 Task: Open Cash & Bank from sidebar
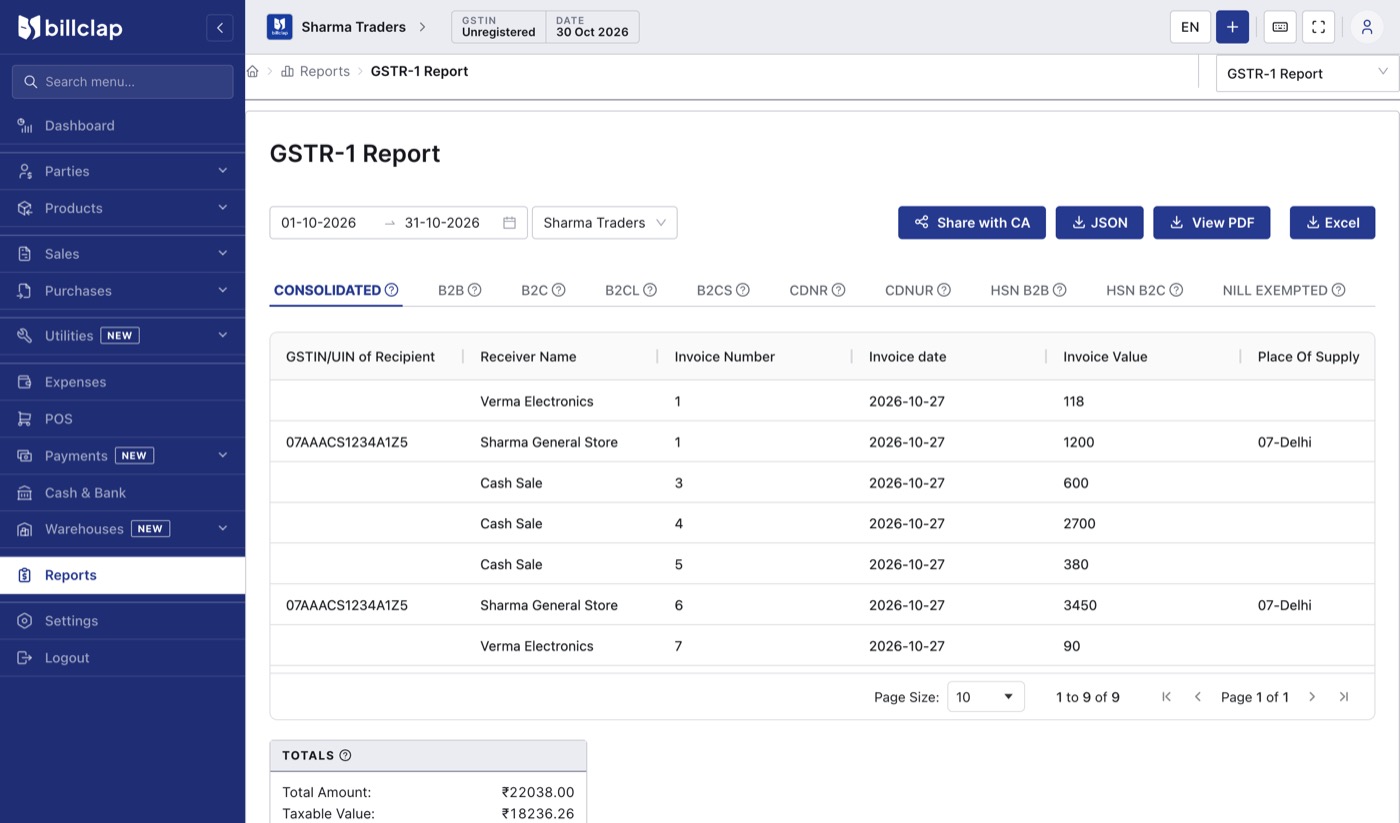tap(122, 493)
